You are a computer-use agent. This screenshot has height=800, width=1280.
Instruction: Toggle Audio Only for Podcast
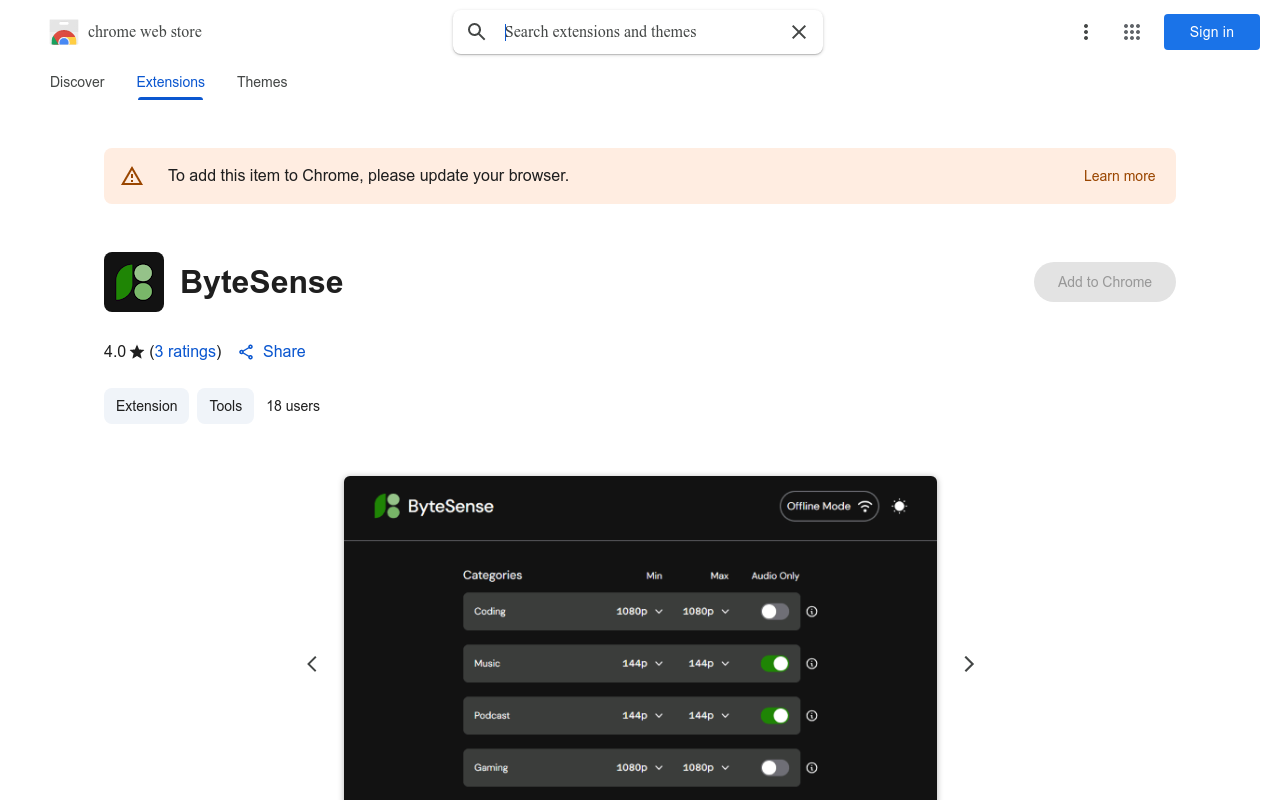[x=775, y=715]
